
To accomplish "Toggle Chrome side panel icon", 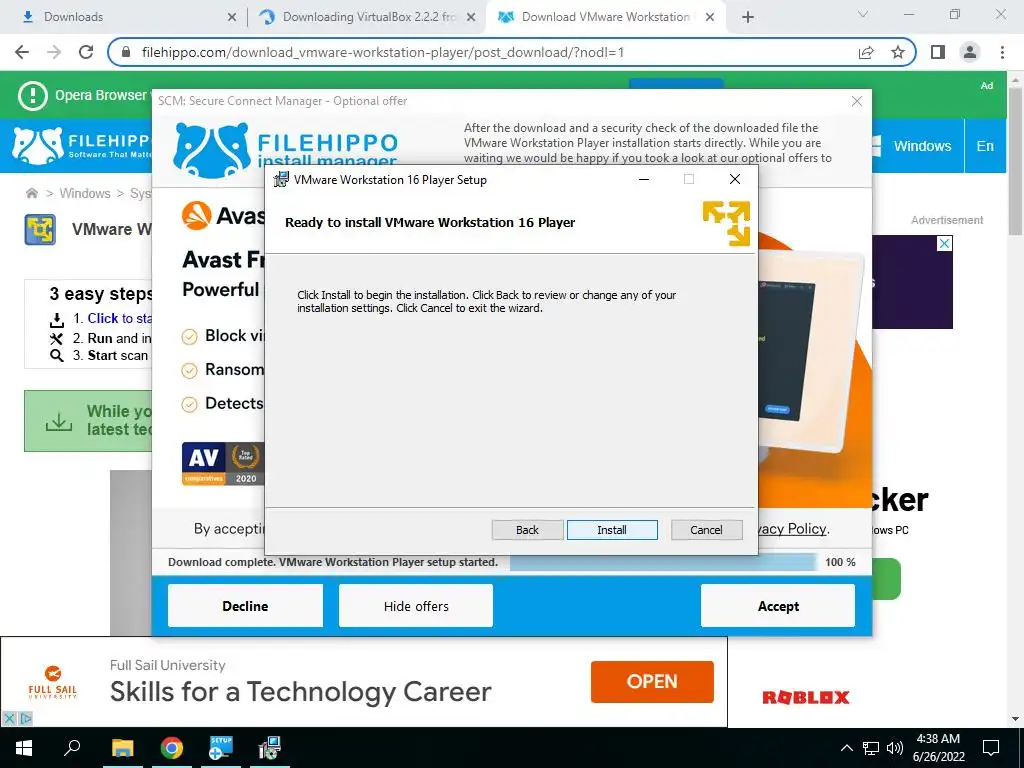I will pyautogui.click(x=938, y=52).
